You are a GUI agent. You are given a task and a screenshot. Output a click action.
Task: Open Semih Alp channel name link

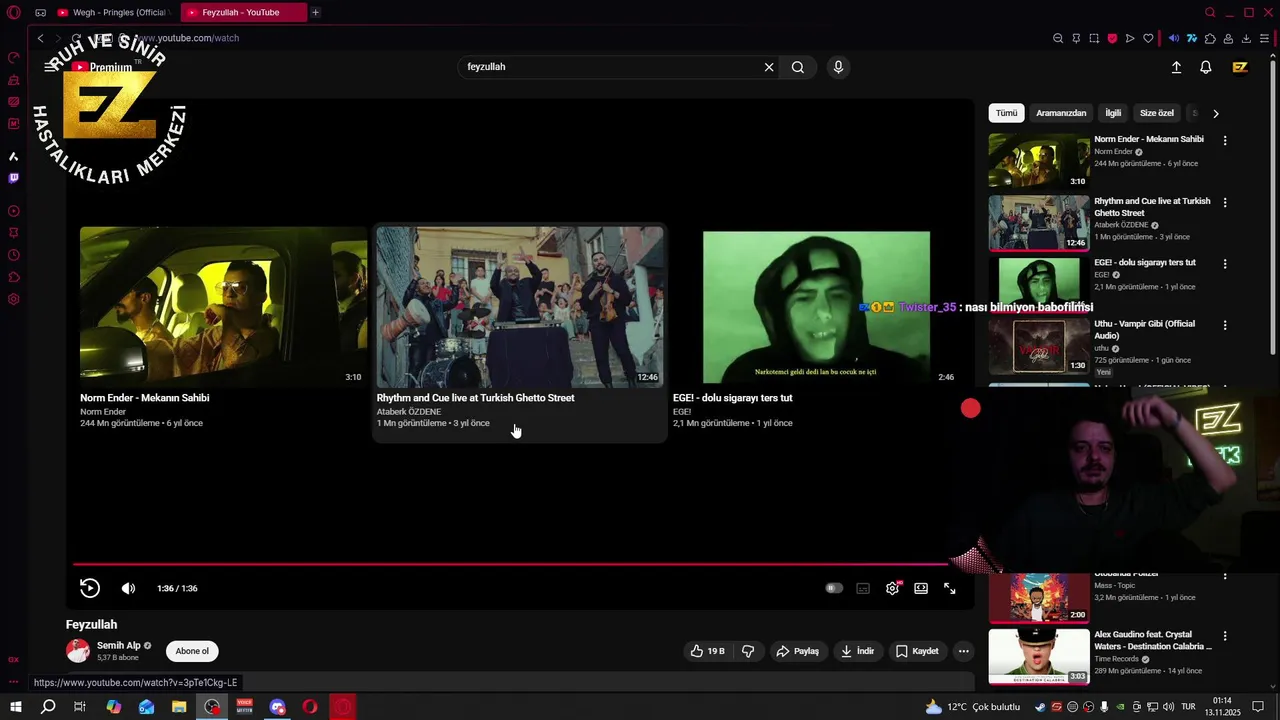point(119,646)
